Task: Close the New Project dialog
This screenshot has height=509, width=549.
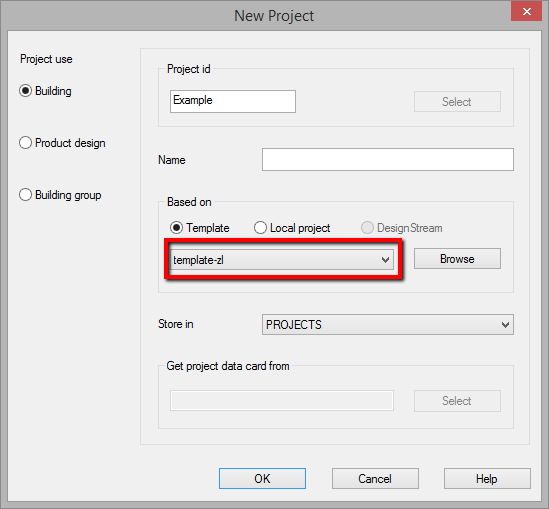Action: pyautogui.click(x=526, y=12)
